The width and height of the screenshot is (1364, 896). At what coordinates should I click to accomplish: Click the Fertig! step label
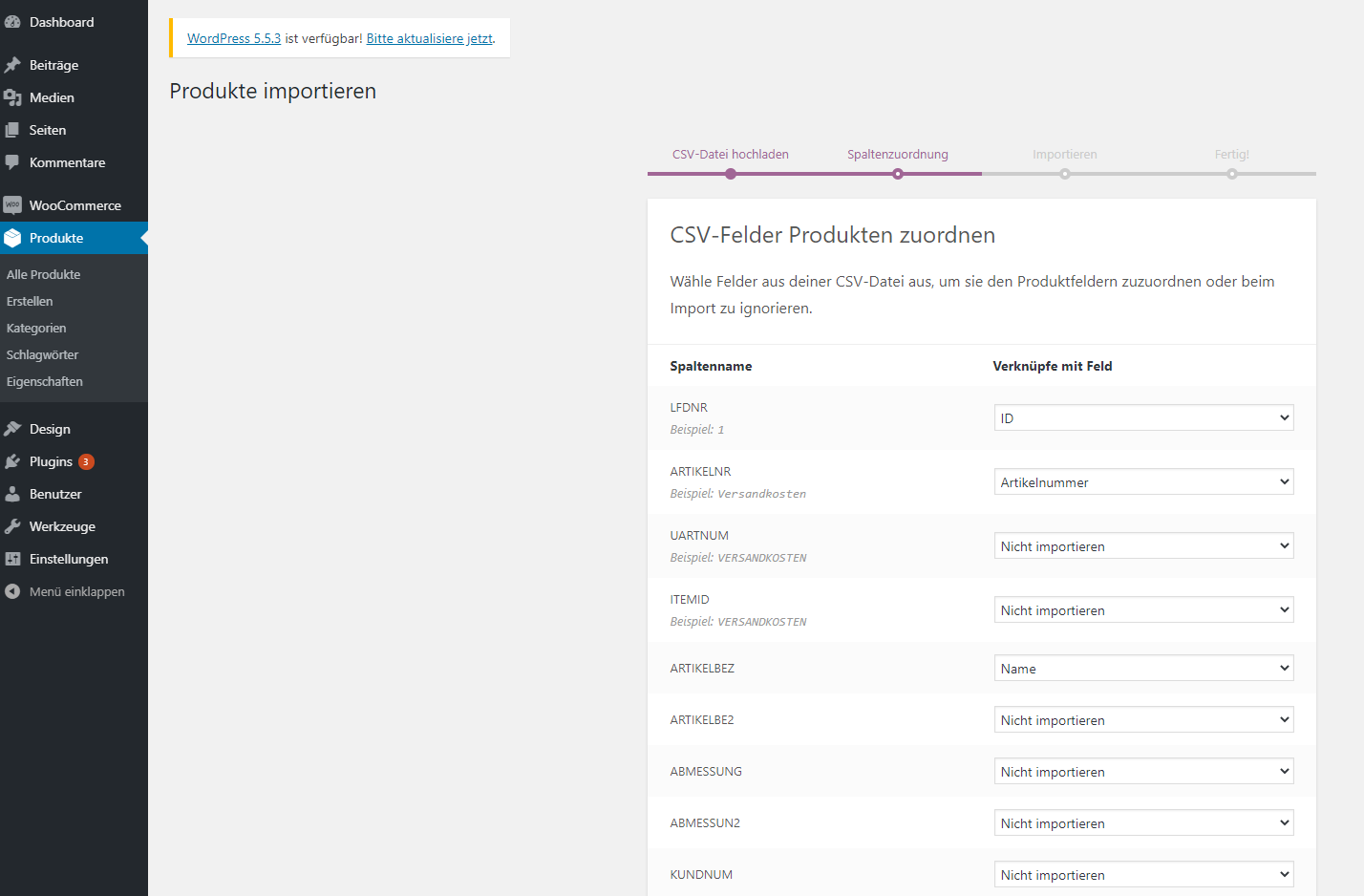(x=1232, y=154)
